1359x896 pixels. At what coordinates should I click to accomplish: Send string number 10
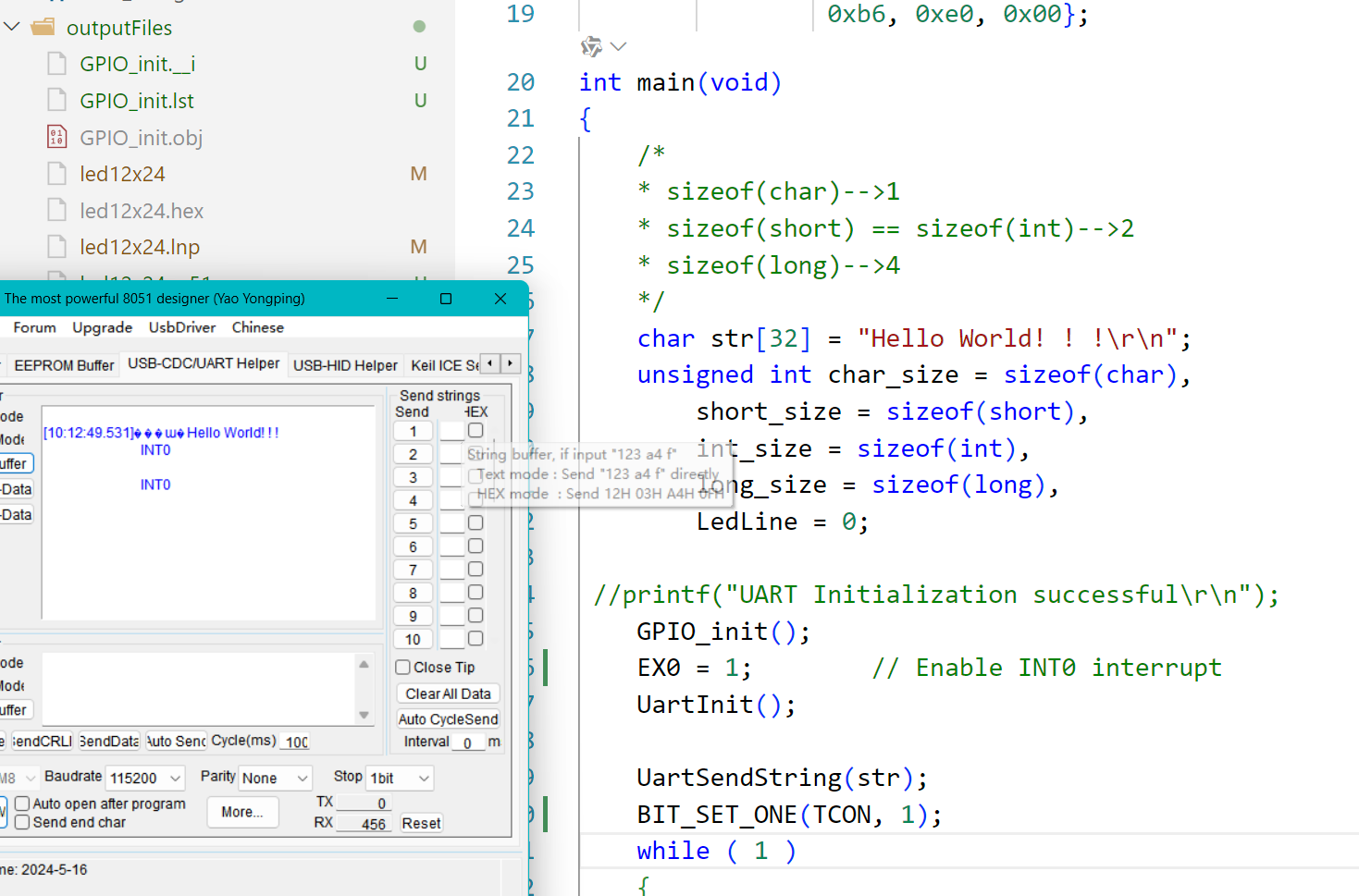click(413, 639)
